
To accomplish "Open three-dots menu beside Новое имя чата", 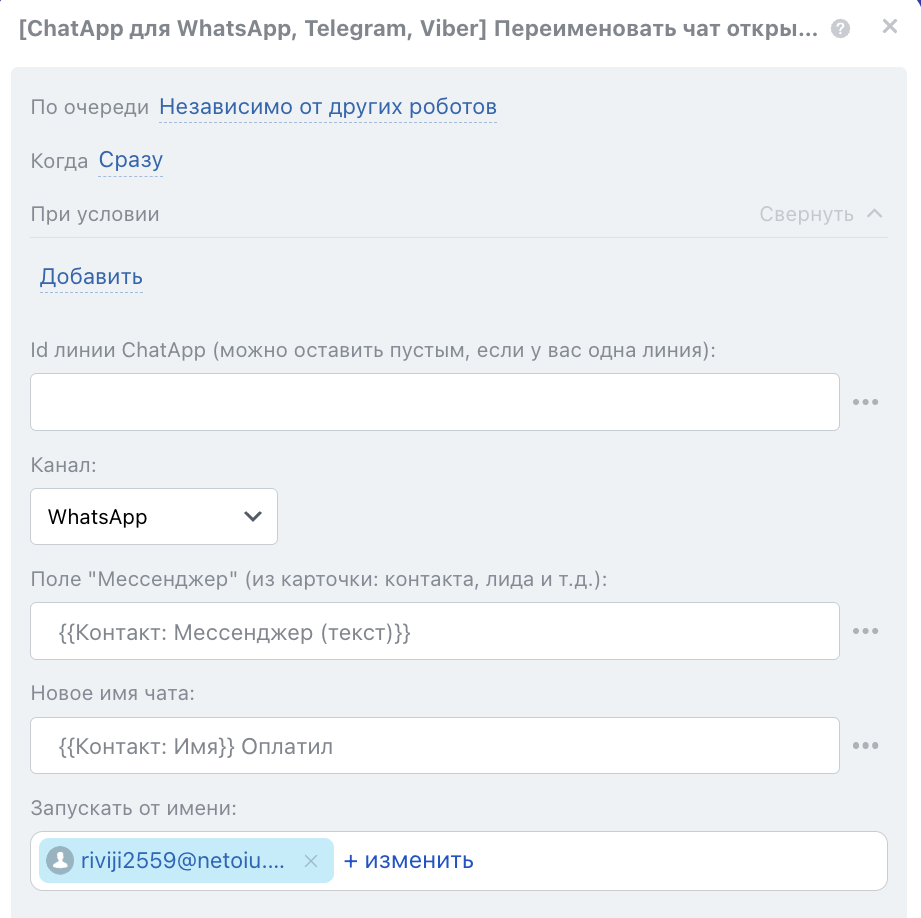I will (865, 746).
